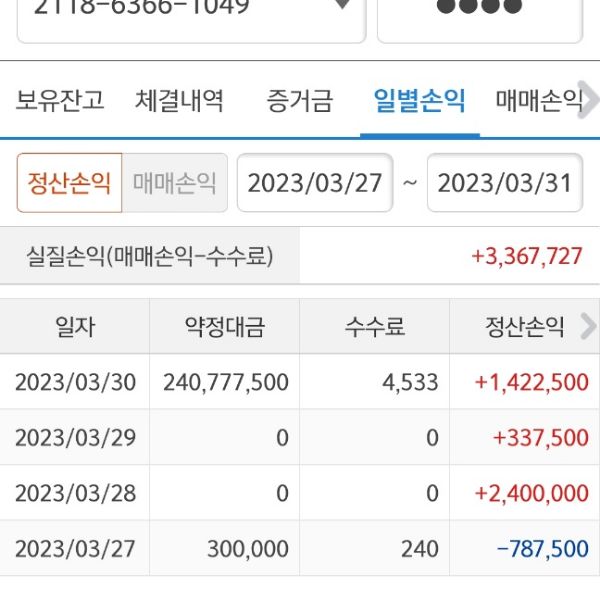Select the 증거금 tab
The image size is (600, 600).
click(x=299, y=101)
